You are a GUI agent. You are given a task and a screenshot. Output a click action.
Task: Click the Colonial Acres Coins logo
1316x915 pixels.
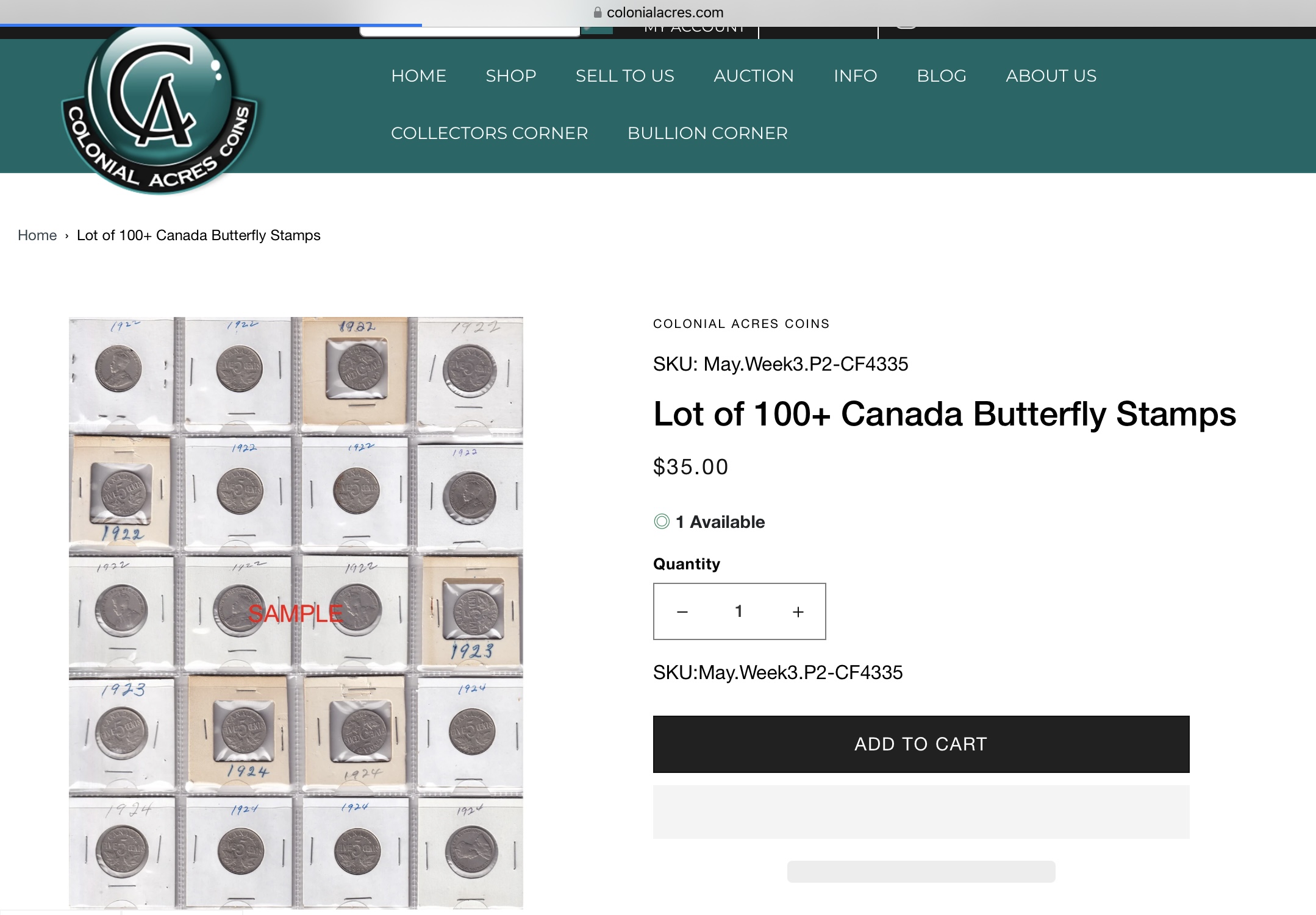click(x=160, y=110)
